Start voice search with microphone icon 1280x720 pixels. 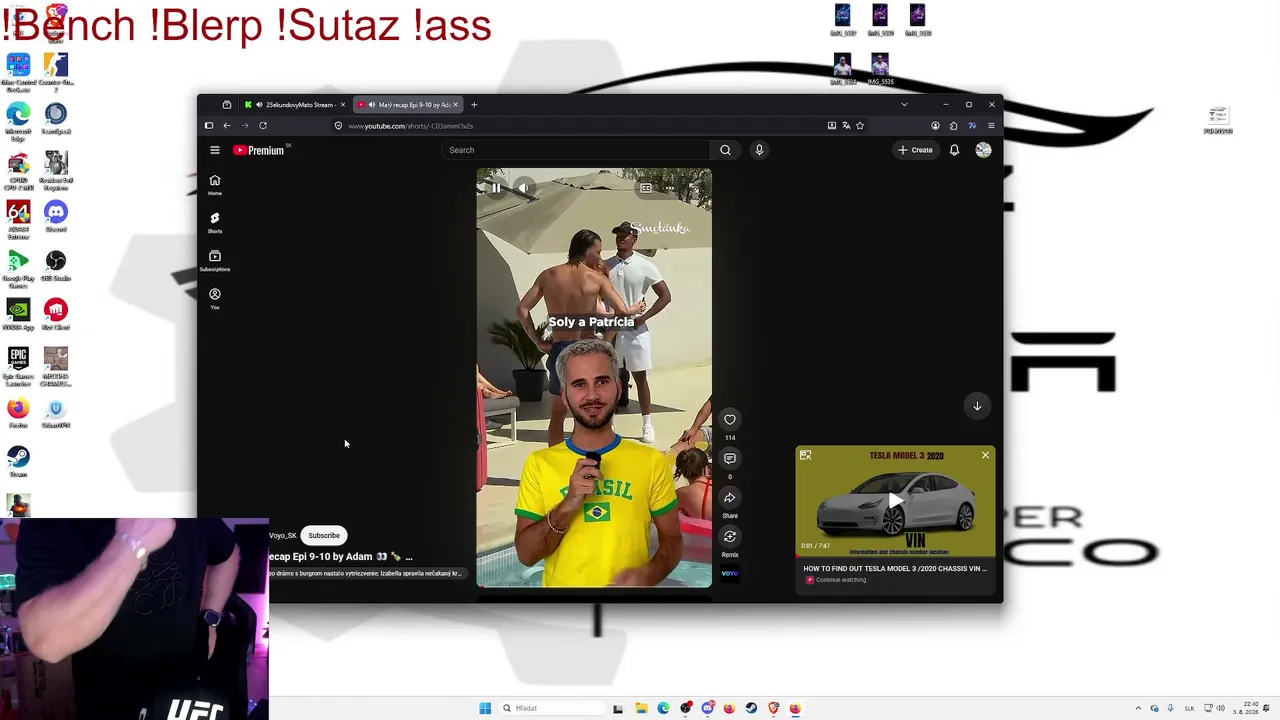759,150
